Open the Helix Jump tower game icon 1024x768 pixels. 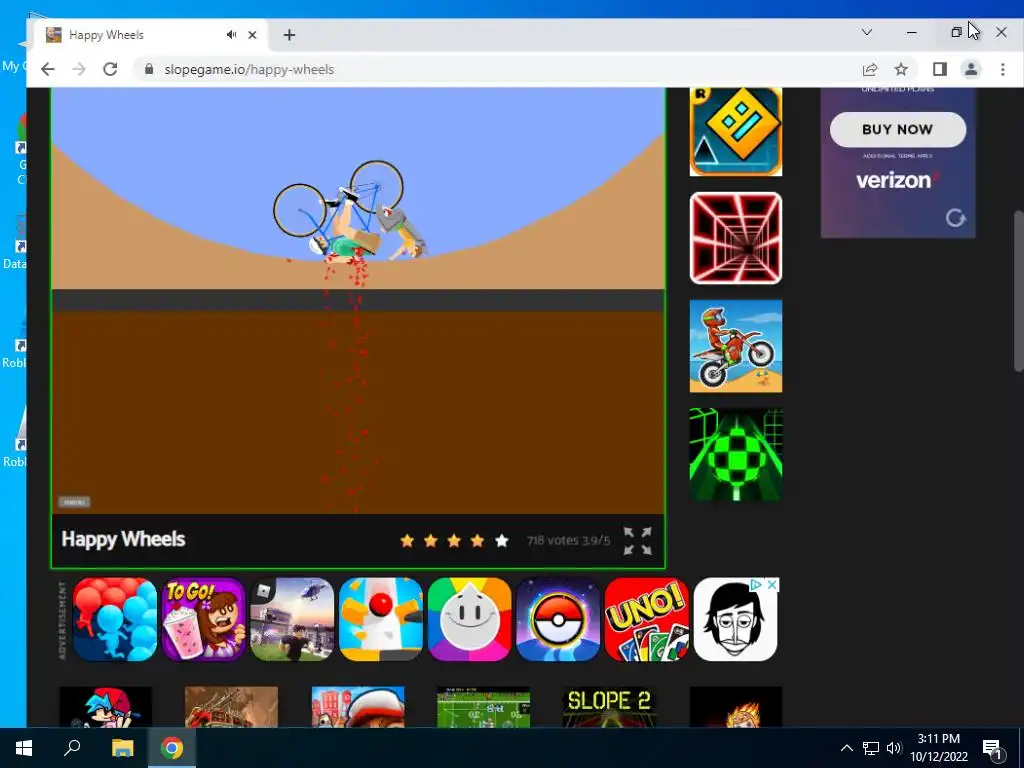coord(381,619)
